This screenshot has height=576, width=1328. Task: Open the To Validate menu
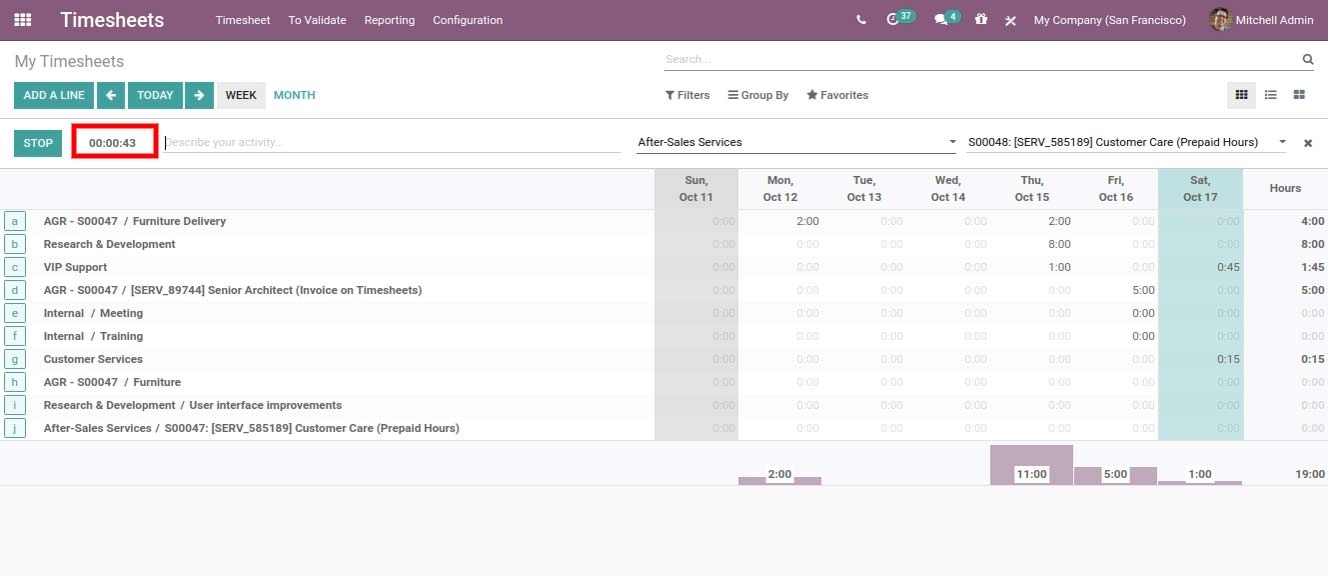(317, 20)
